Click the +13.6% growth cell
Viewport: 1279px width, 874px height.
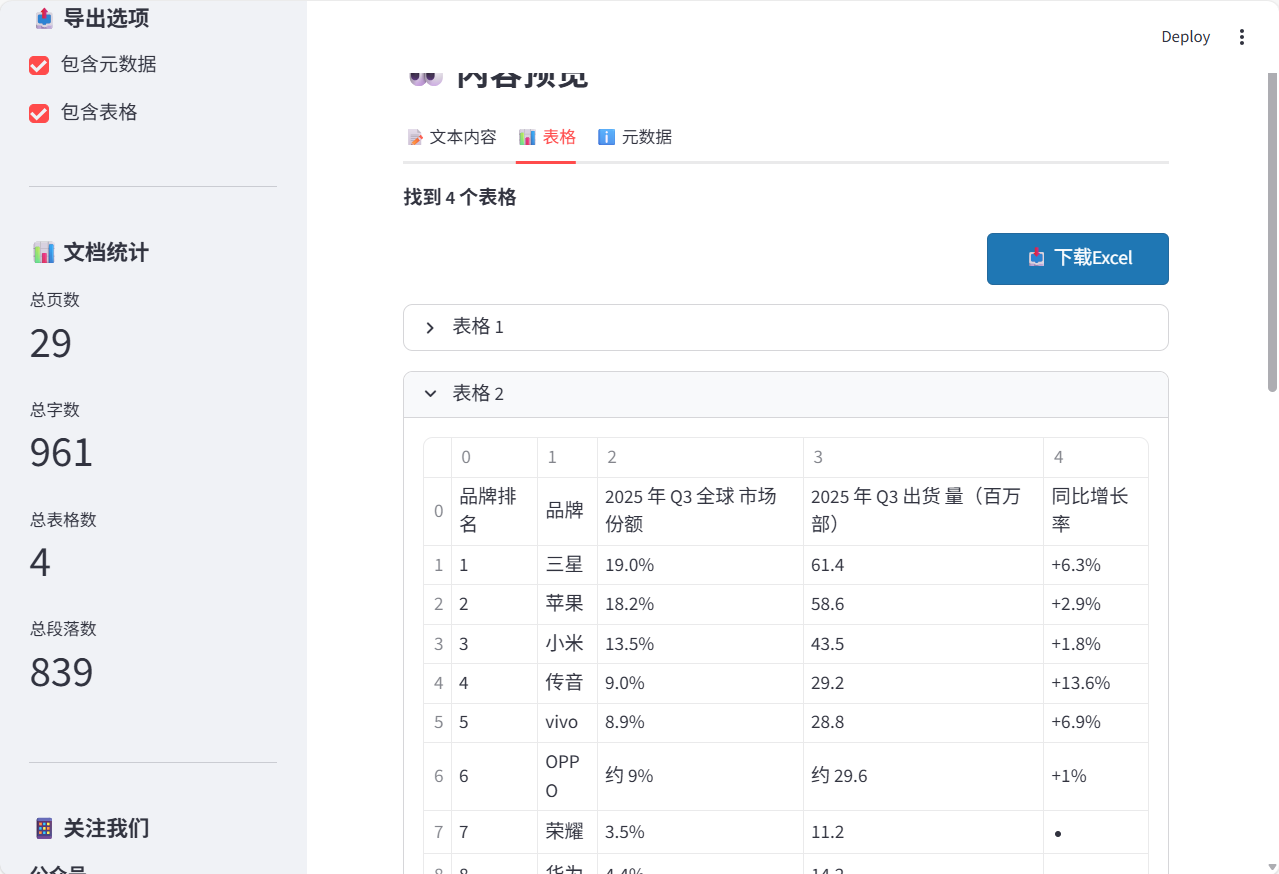click(1095, 683)
